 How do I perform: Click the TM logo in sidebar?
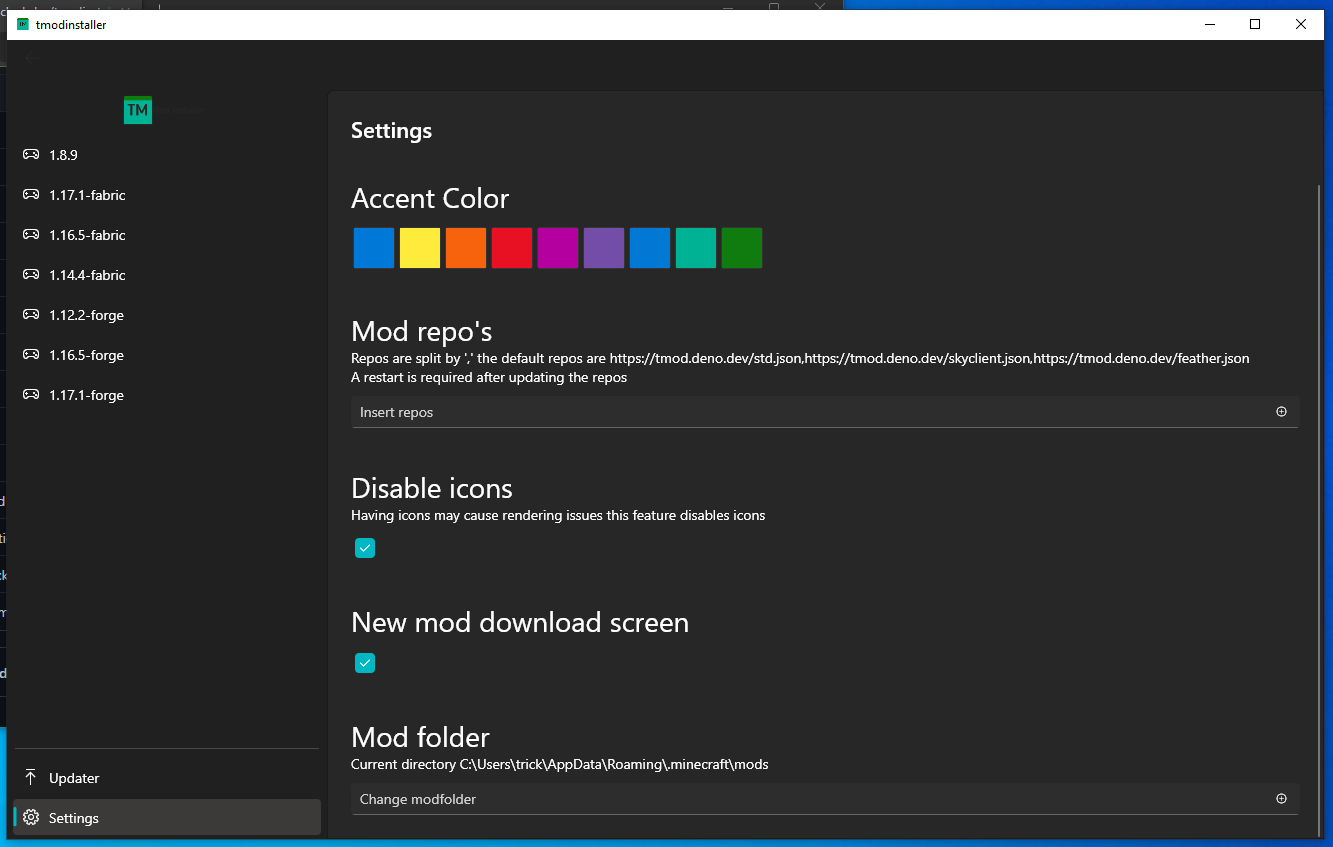click(138, 111)
